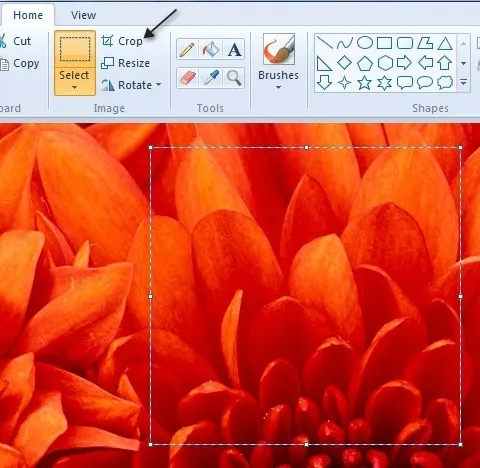Viewport: 480px width, 468px height.
Task: Pick the Rounded rectangle shape
Action: click(405, 43)
